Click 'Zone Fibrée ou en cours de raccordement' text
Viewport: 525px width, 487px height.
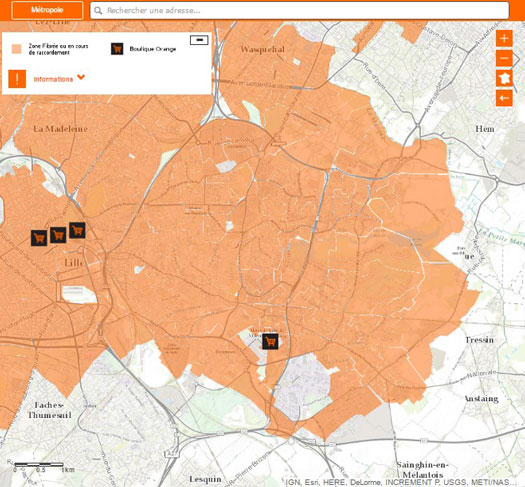pyautogui.click(x=58, y=49)
